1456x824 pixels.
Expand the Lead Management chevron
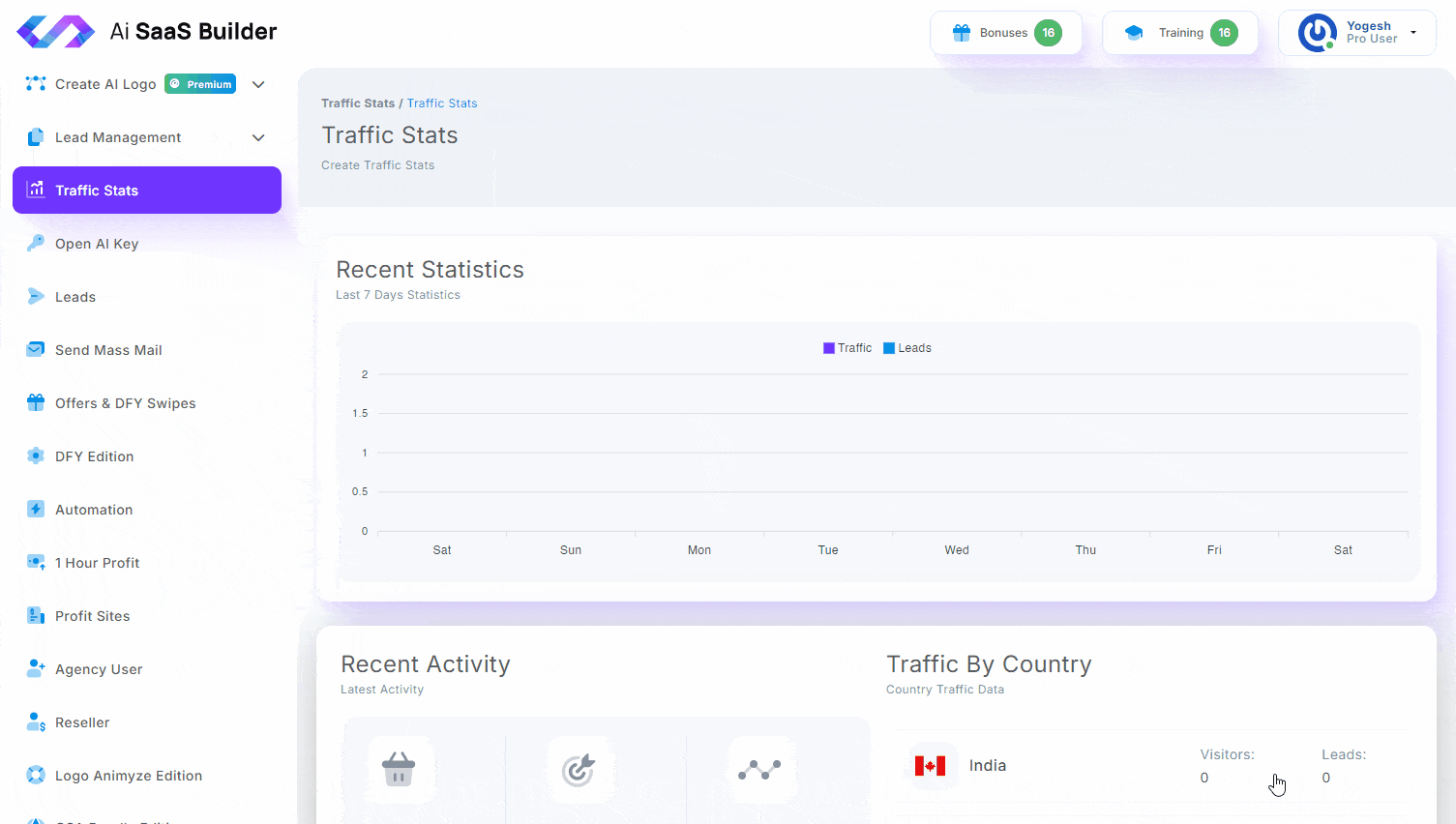coord(258,137)
